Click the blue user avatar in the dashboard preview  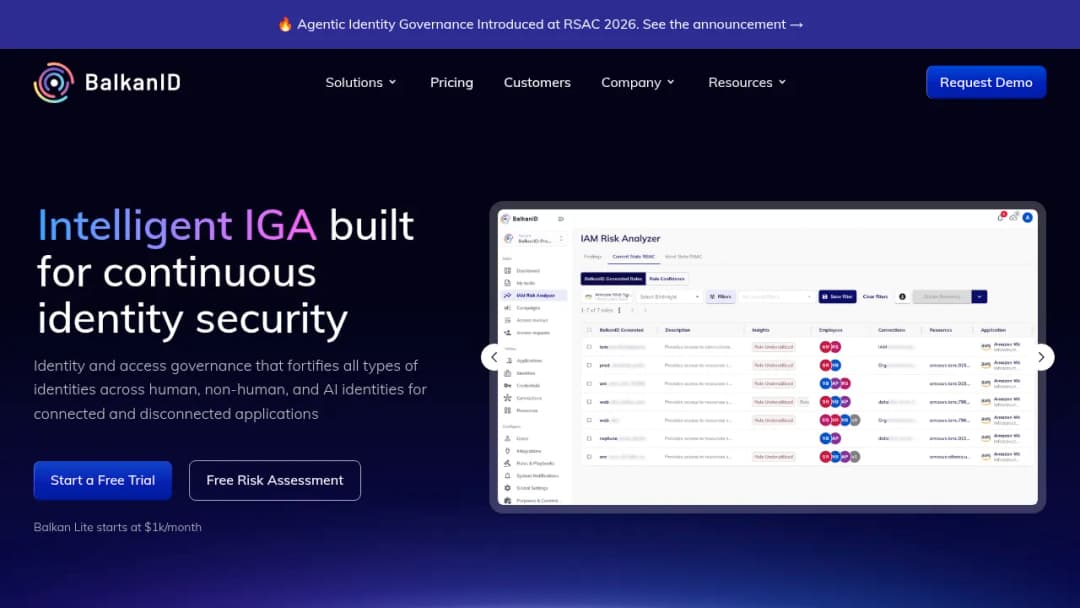[x=1027, y=218]
